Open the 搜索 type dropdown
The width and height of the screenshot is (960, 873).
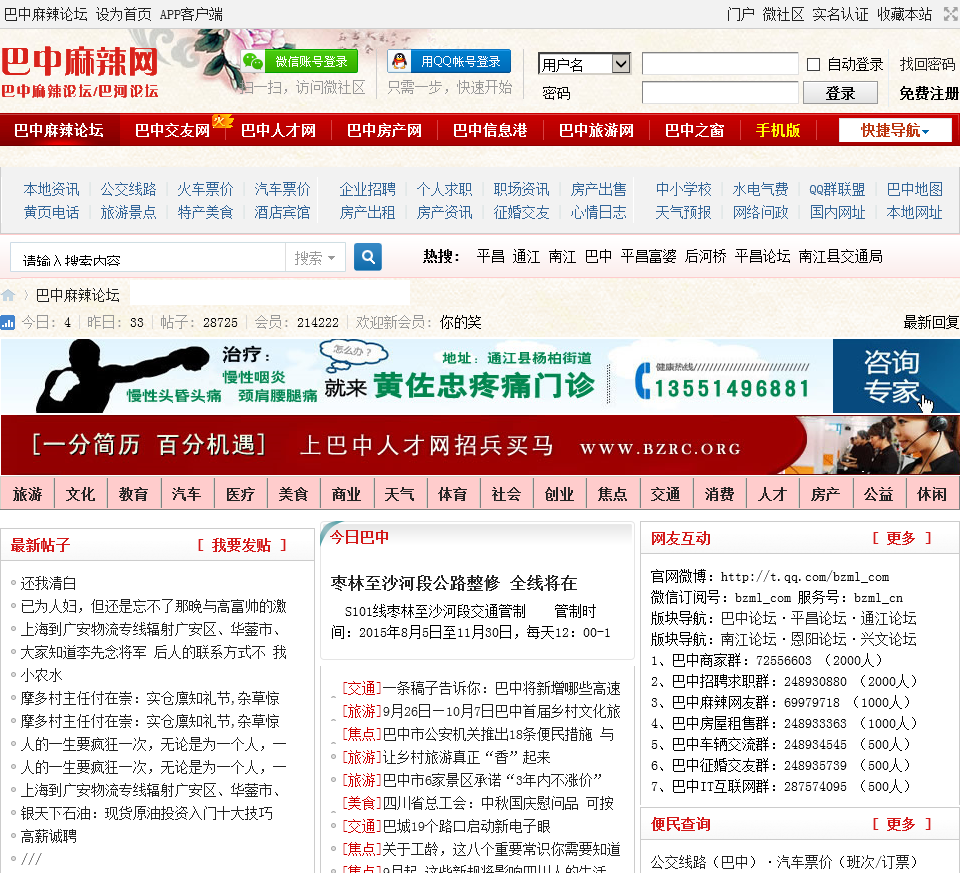tap(315, 258)
